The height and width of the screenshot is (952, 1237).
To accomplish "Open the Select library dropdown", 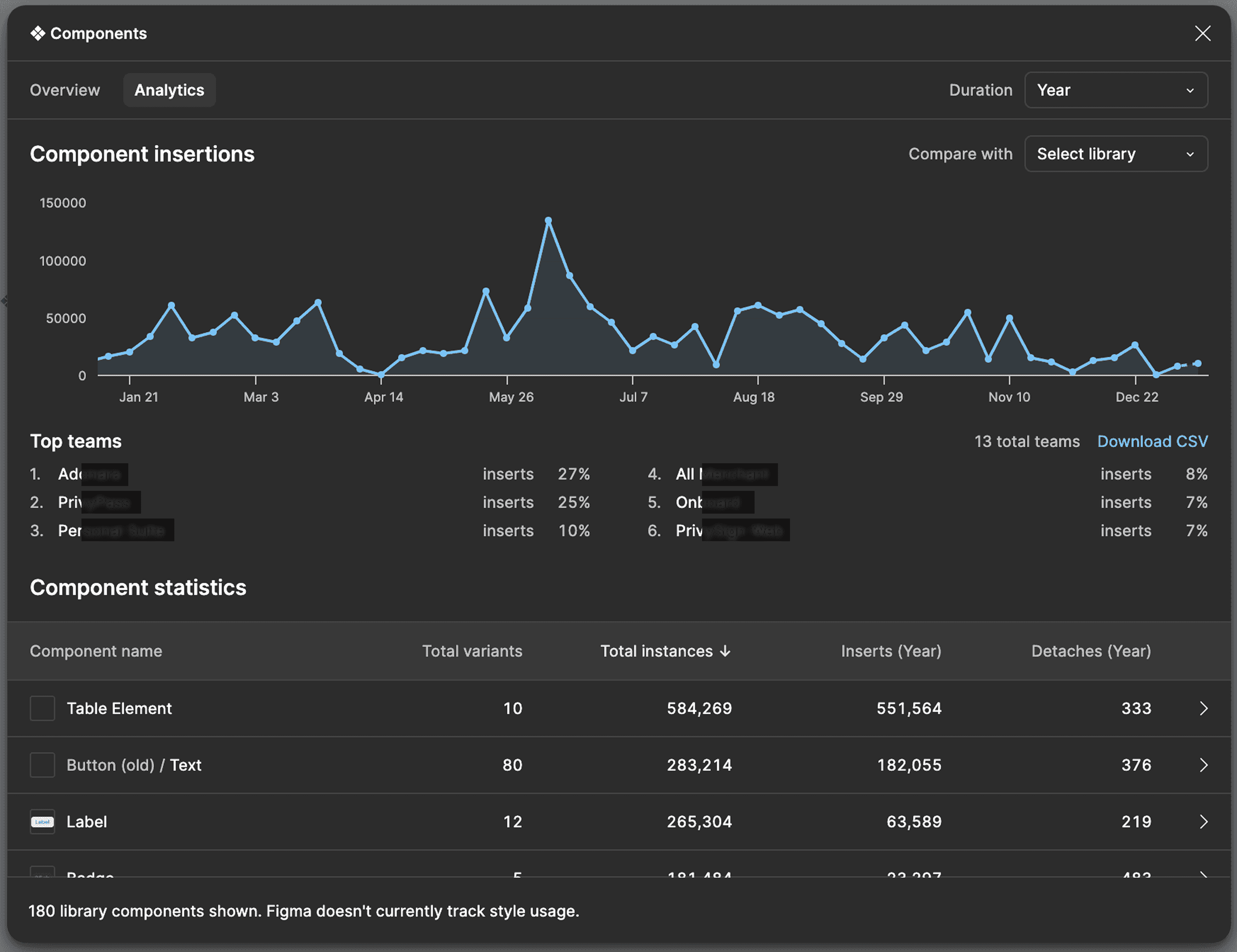I will 1116,154.
